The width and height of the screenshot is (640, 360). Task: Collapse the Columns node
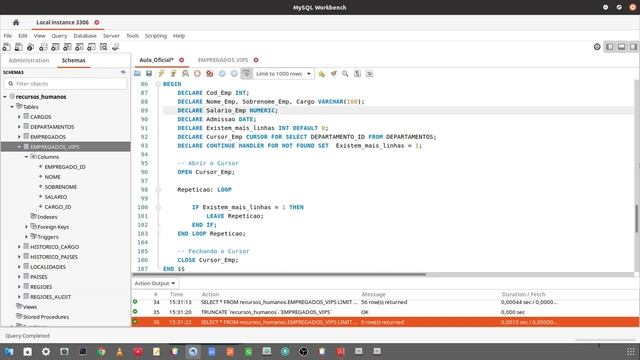(27, 157)
